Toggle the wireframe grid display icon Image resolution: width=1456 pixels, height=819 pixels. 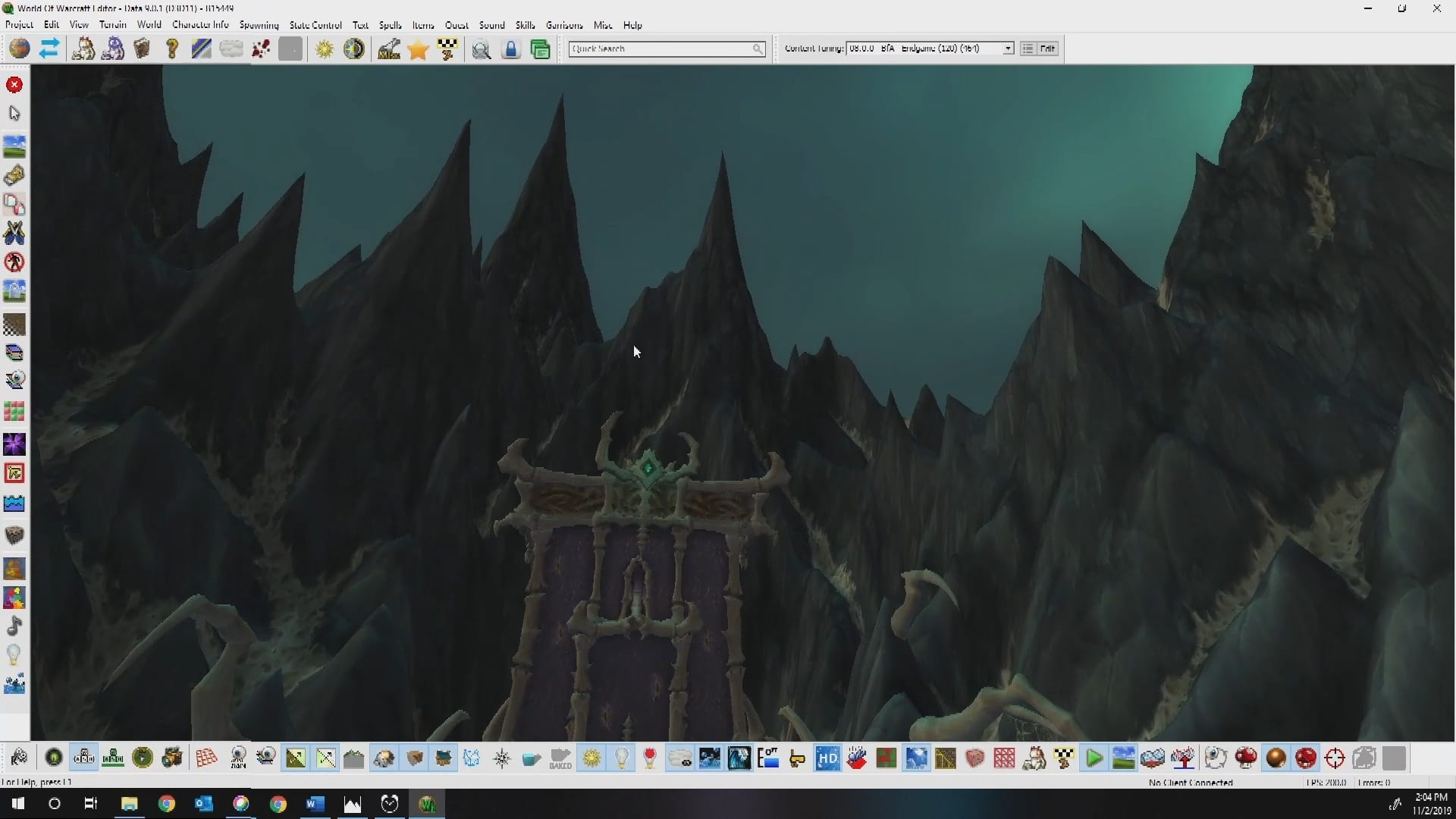(206, 758)
